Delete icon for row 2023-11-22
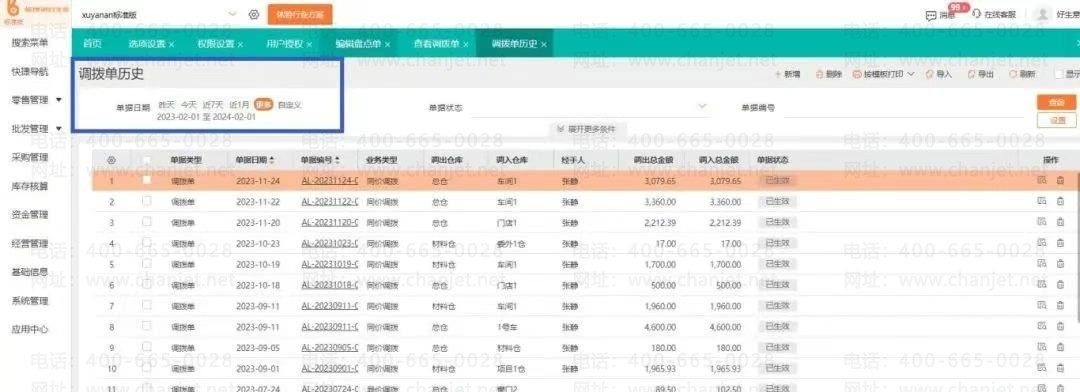The height and width of the screenshot is (392, 1080). pyautogui.click(x=1060, y=202)
